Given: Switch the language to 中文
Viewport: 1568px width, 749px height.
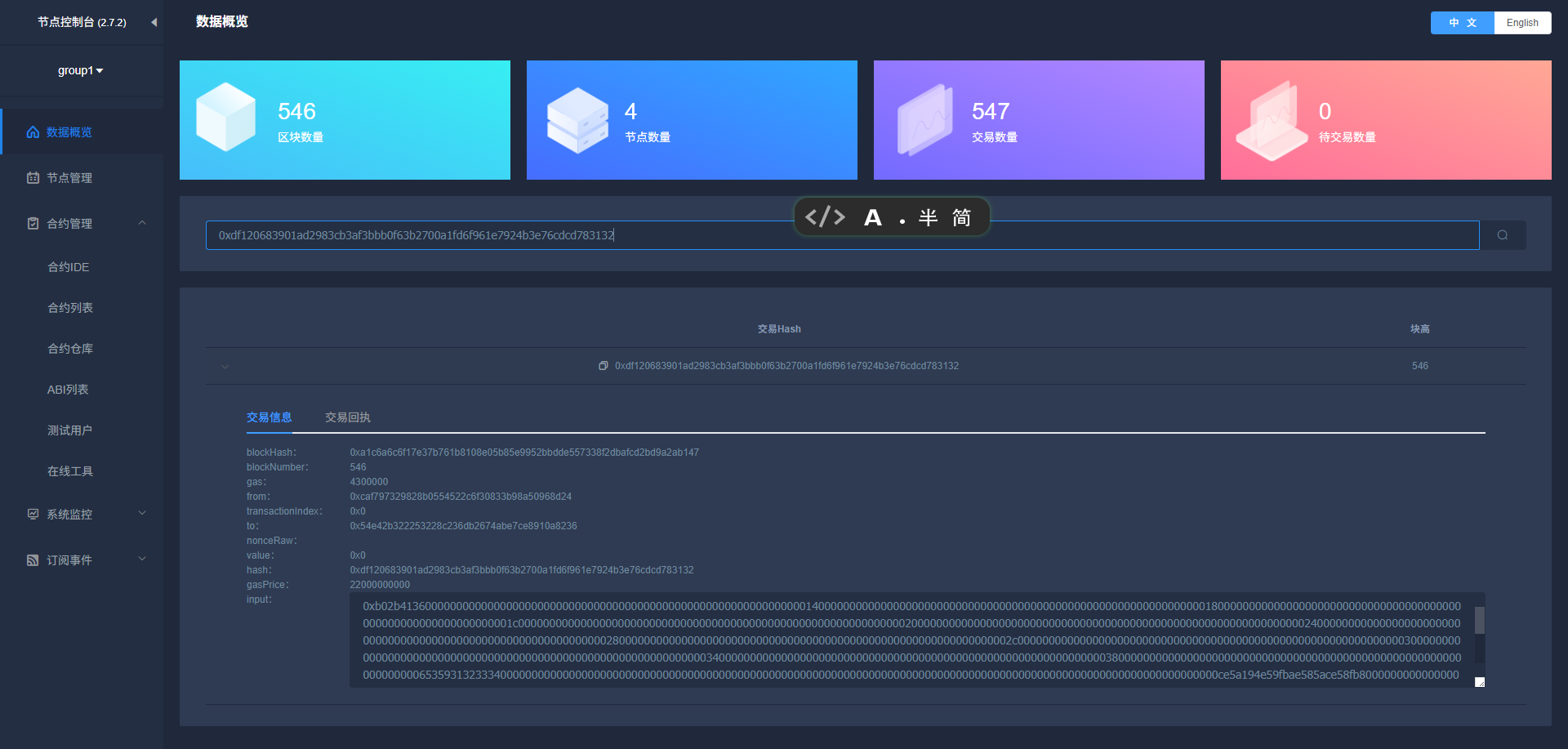Looking at the screenshot, I should [x=1463, y=23].
